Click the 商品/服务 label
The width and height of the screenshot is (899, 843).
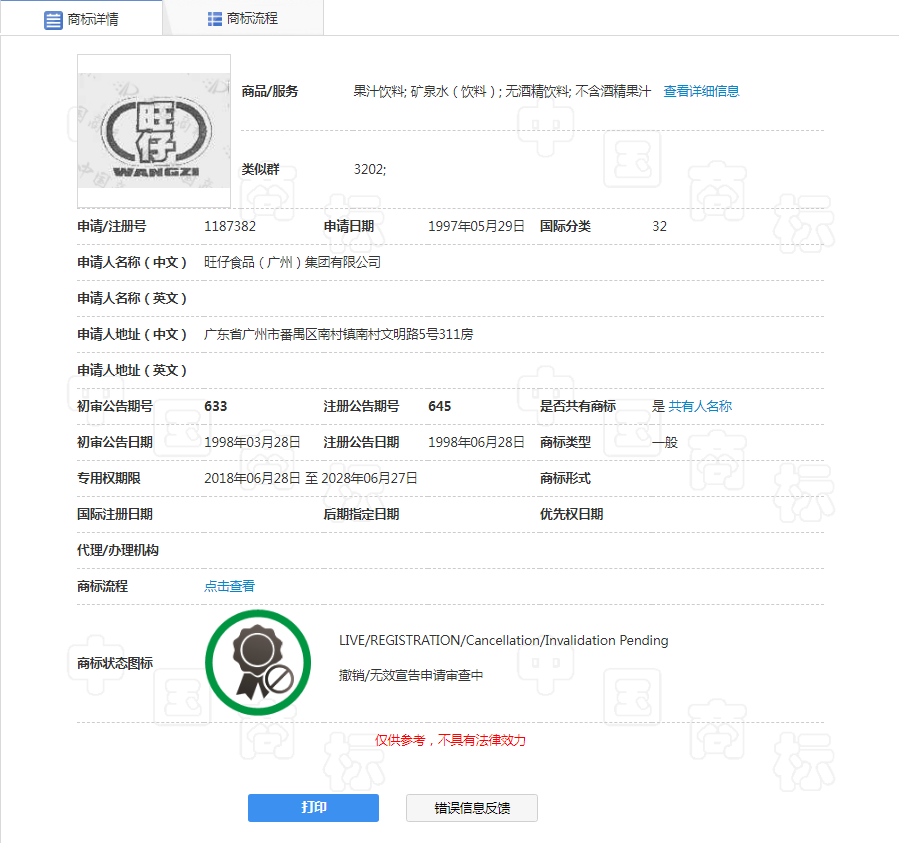[x=270, y=91]
